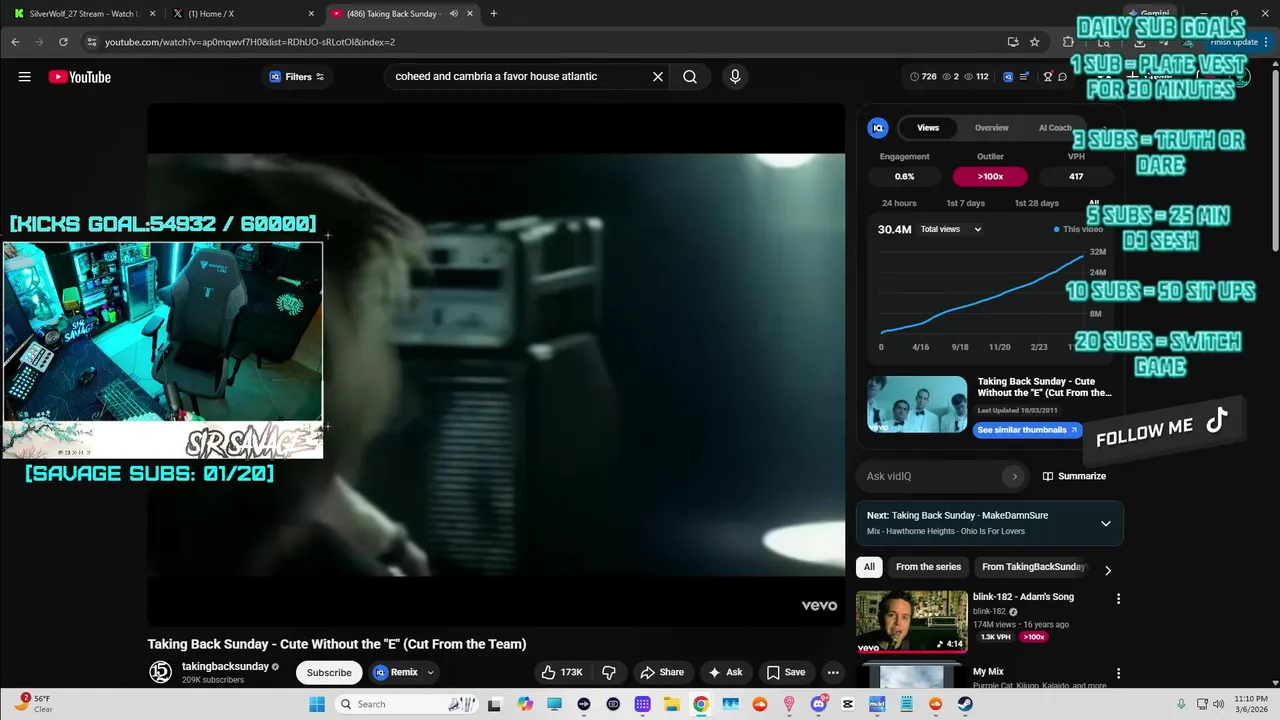The image size is (1280, 720).
Task: Click the round vidIQ logo in the panel
Action: point(878,128)
